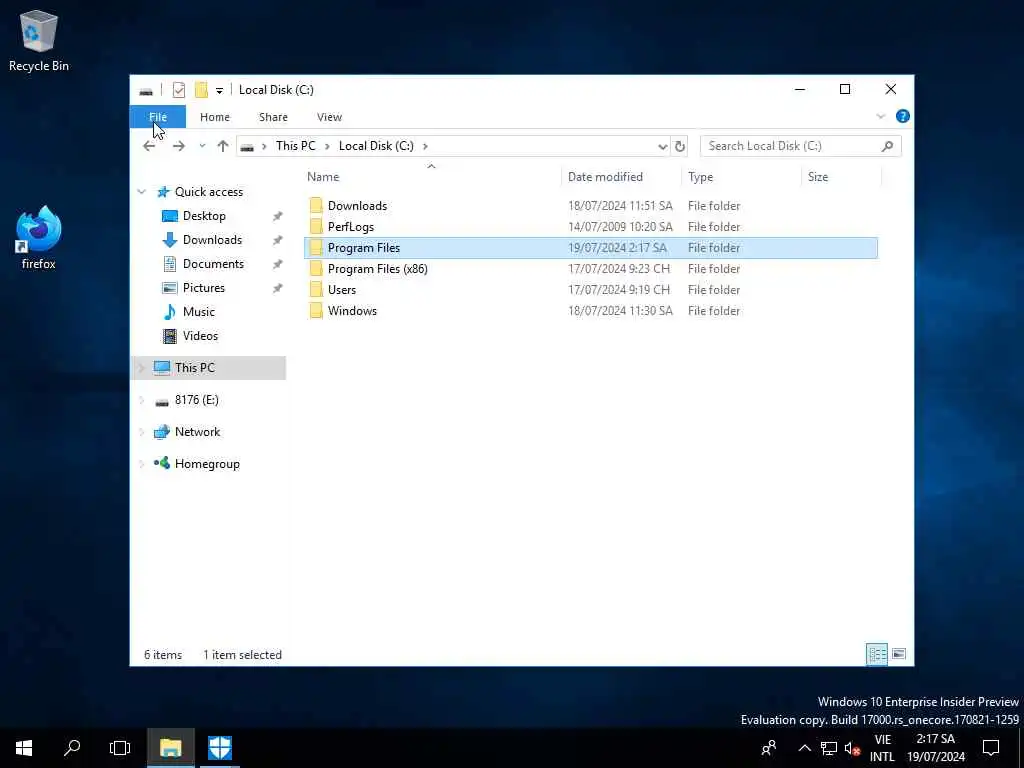Switch to Large icons view in status bar

(899, 654)
